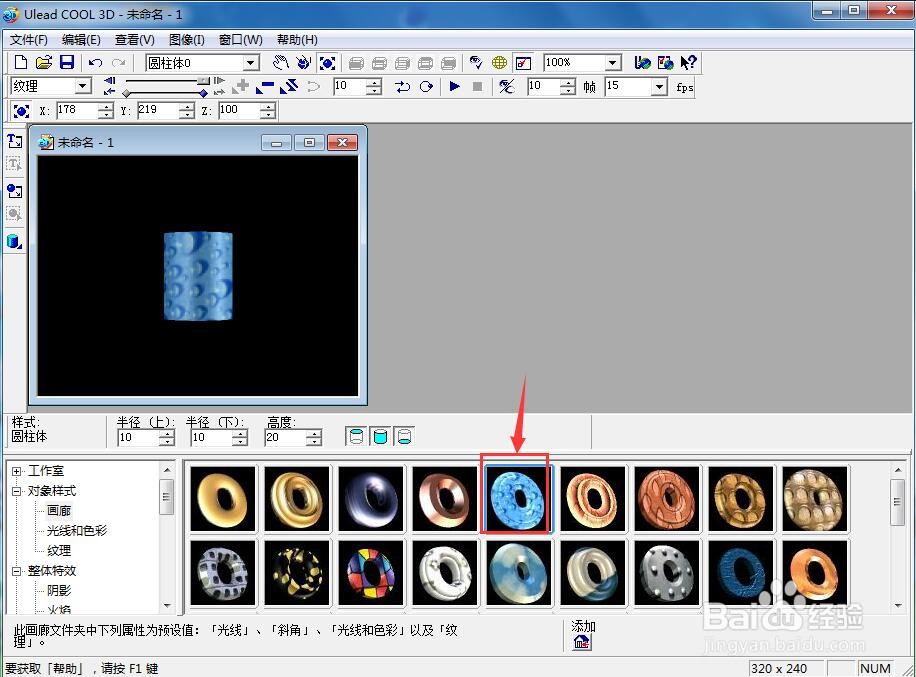Click the Y coordinate input field
The height and width of the screenshot is (677, 916).
[x=158, y=110]
